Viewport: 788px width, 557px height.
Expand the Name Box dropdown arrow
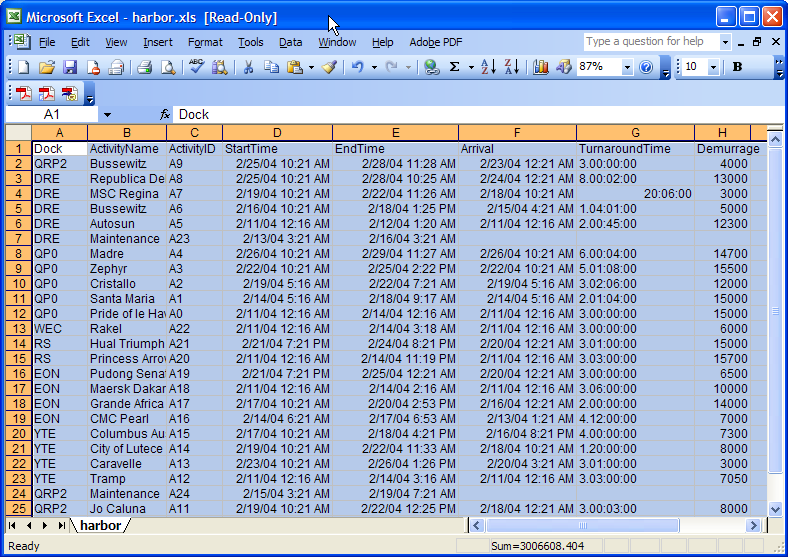(107, 115)
